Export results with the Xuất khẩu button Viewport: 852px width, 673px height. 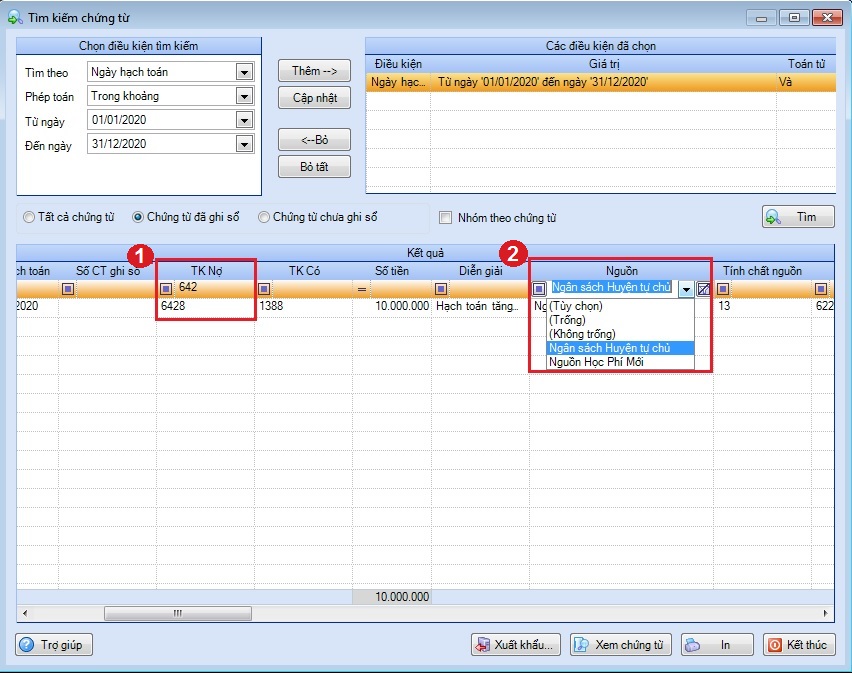pos(516,645)
